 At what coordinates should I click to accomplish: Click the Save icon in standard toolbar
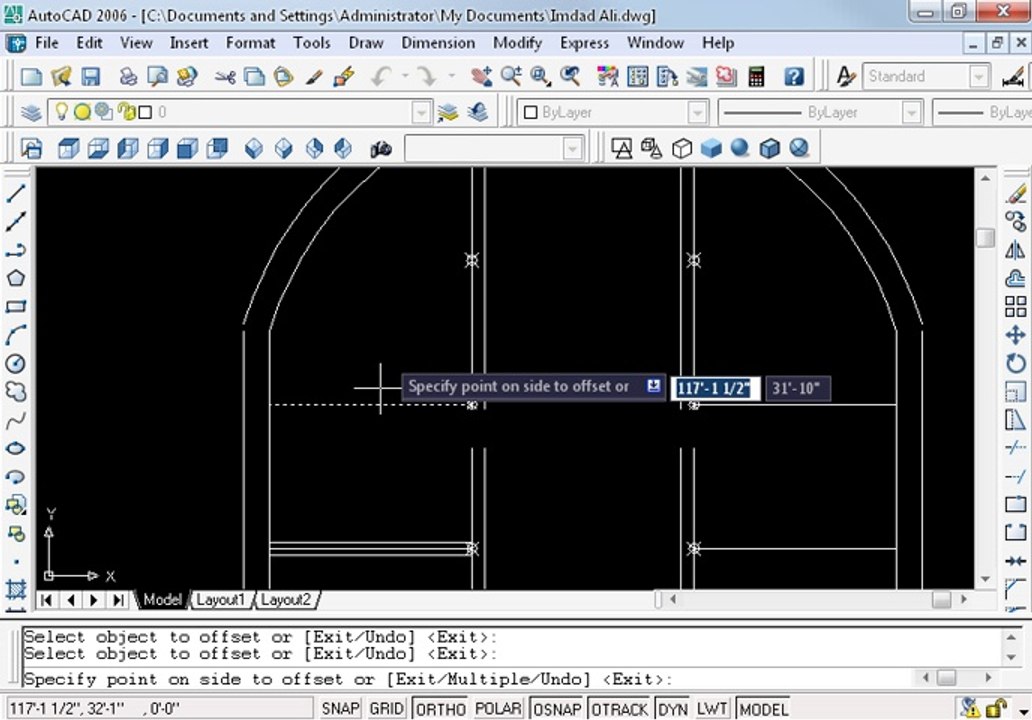(91, 76)
